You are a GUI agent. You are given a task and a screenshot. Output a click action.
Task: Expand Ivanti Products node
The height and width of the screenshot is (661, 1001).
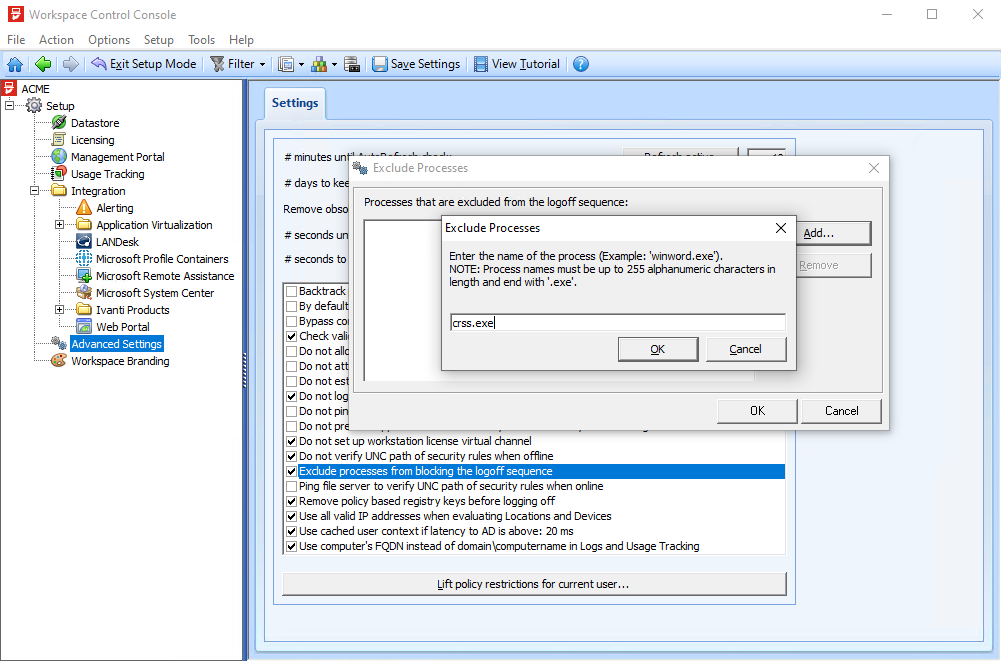pyautogui.click(x=59, y=310)
